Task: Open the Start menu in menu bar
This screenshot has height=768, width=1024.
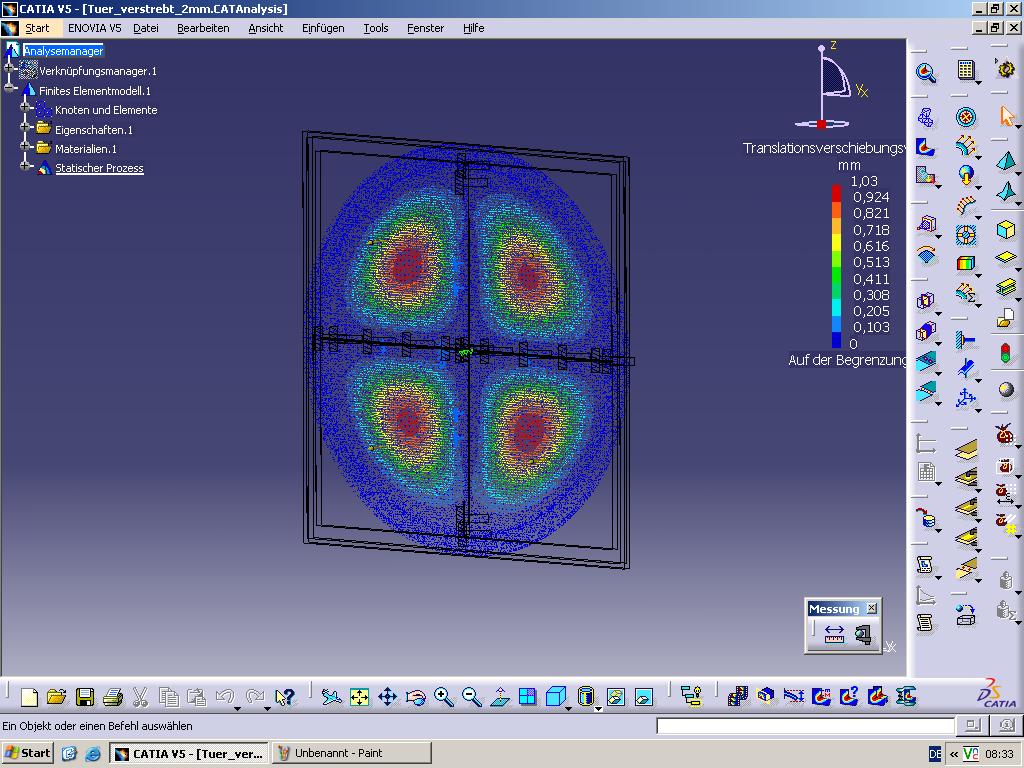Action: click(37, 28)
